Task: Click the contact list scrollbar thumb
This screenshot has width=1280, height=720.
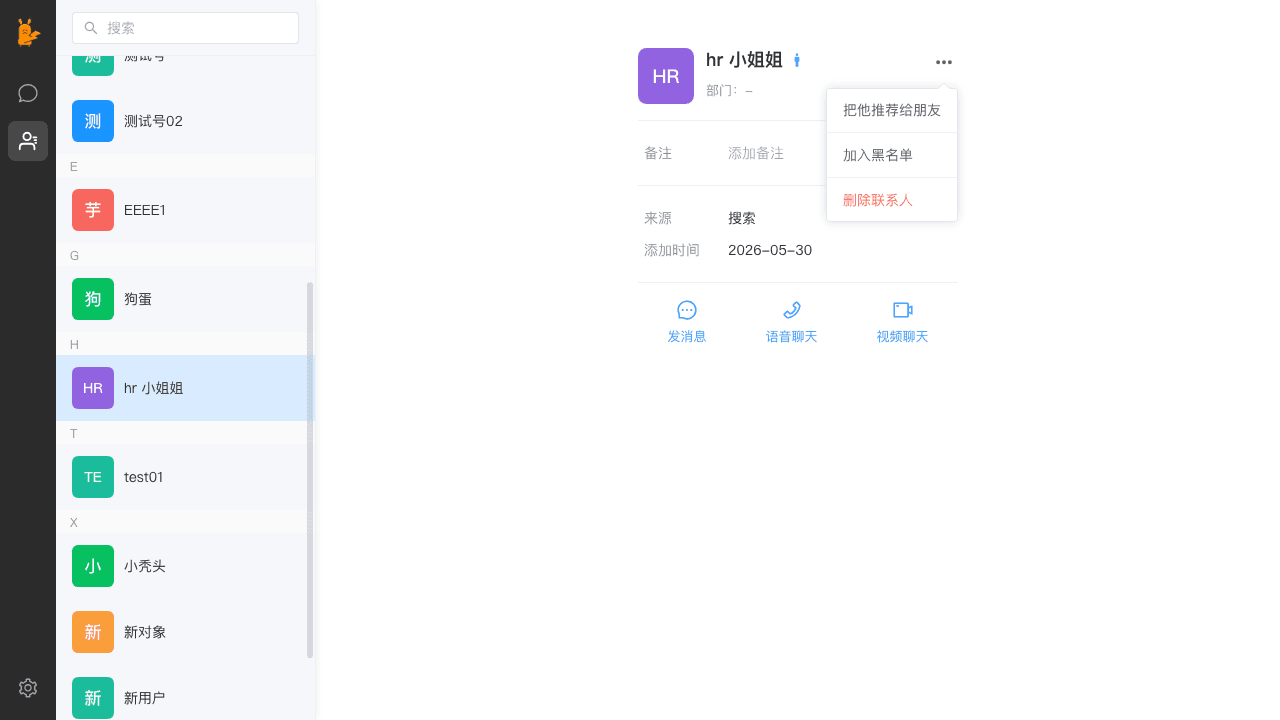Action: pos(310,470)
